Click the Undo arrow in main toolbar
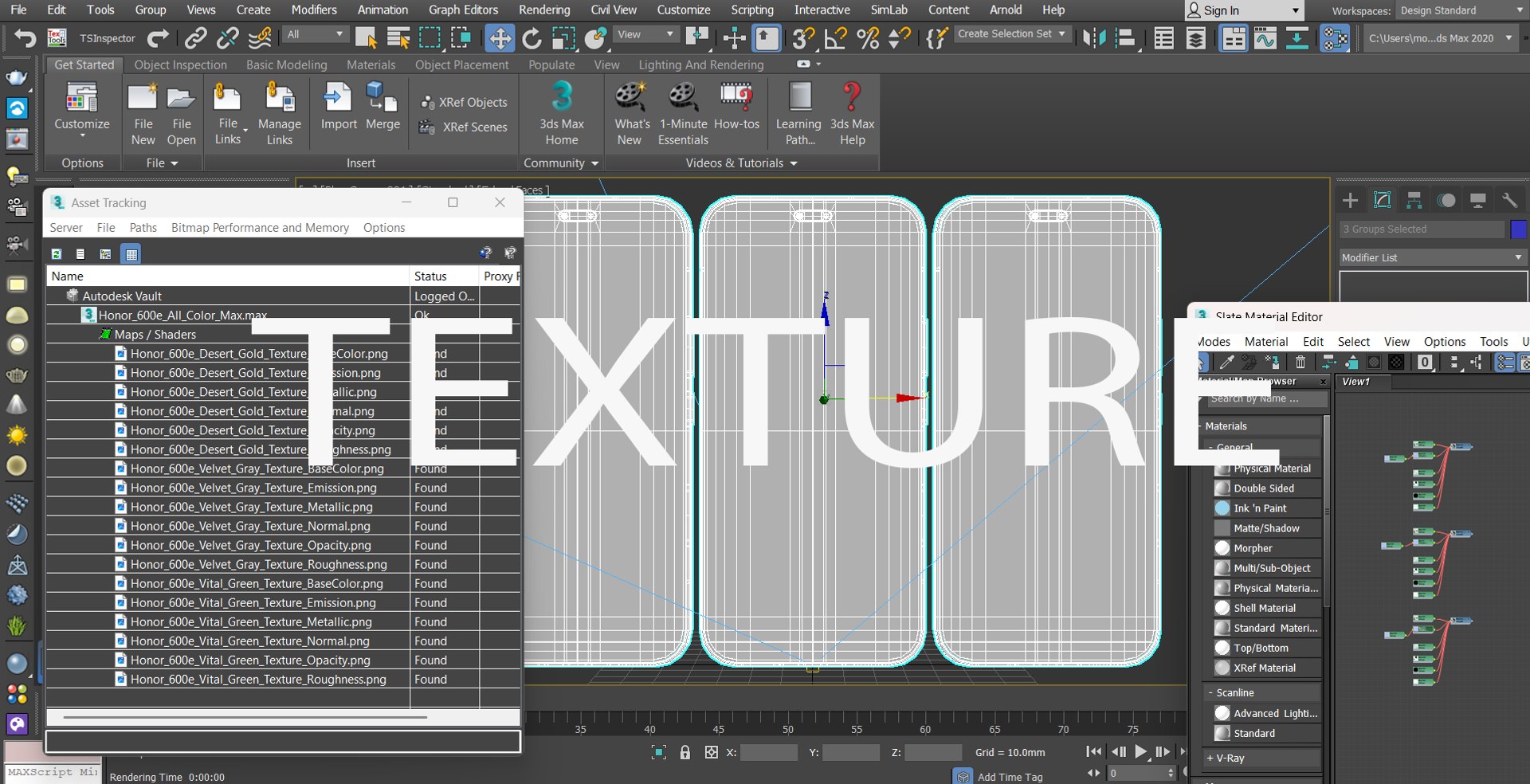Image resolution: width=1530 pixels, height=784 pixels. click(25, 37)
